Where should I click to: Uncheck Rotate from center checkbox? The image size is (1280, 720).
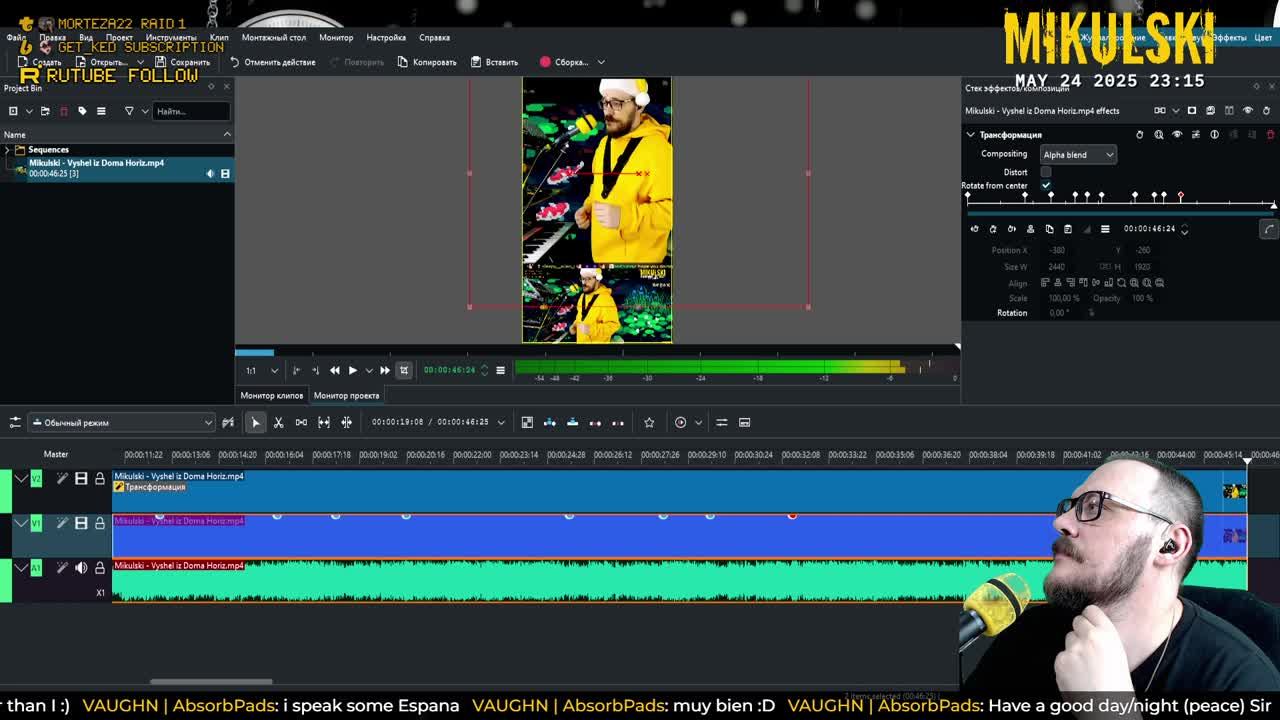click(x=1046, y=185)
